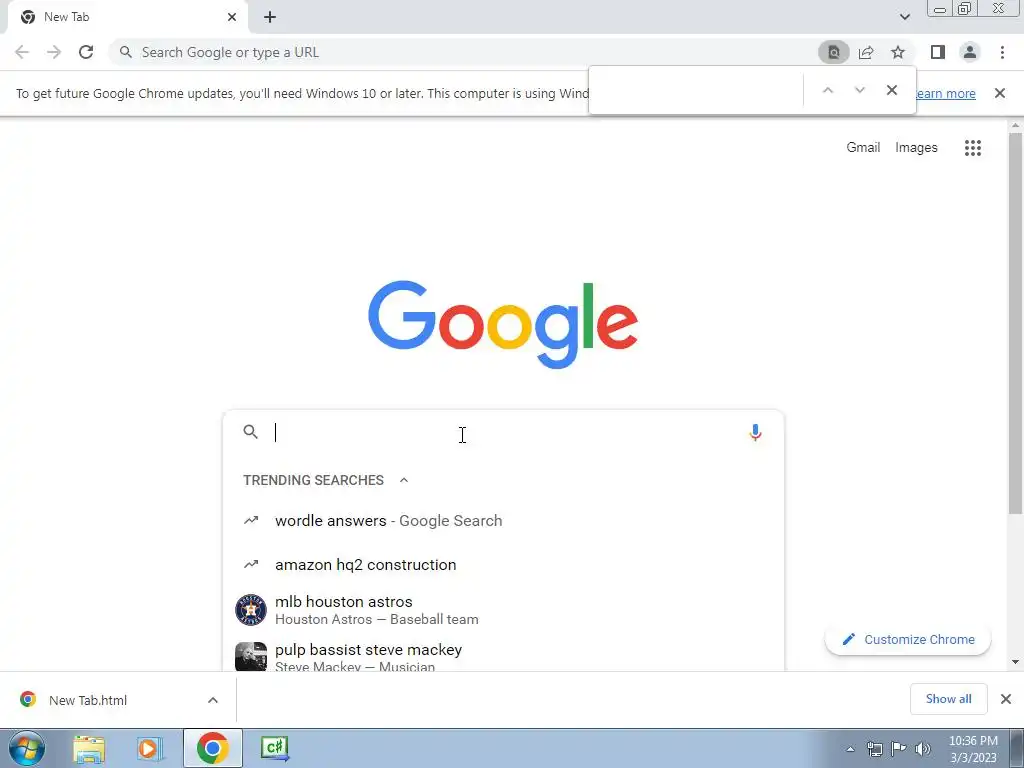The height and width of the screenshot is (768, 1024).
Task: Jump to previous find result
Action: click(827, 90)
